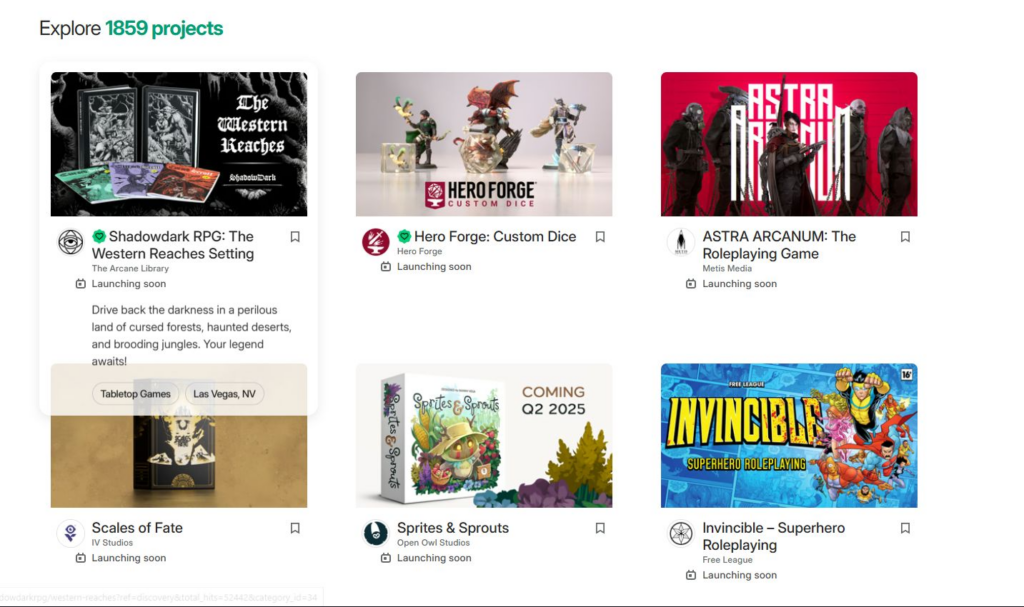Click the green verified badge on Shadowdark RPG
The width and height of the screenshot is (1024, 607).
[99, 237]
